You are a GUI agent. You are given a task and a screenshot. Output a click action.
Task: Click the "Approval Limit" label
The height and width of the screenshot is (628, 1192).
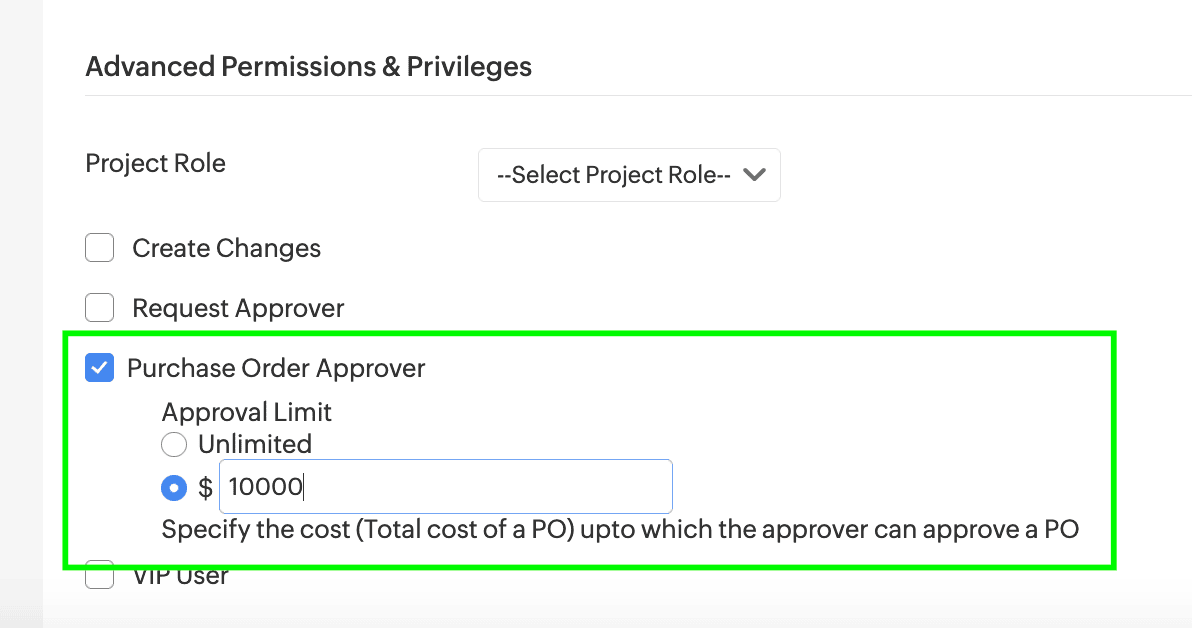(246, 412)
